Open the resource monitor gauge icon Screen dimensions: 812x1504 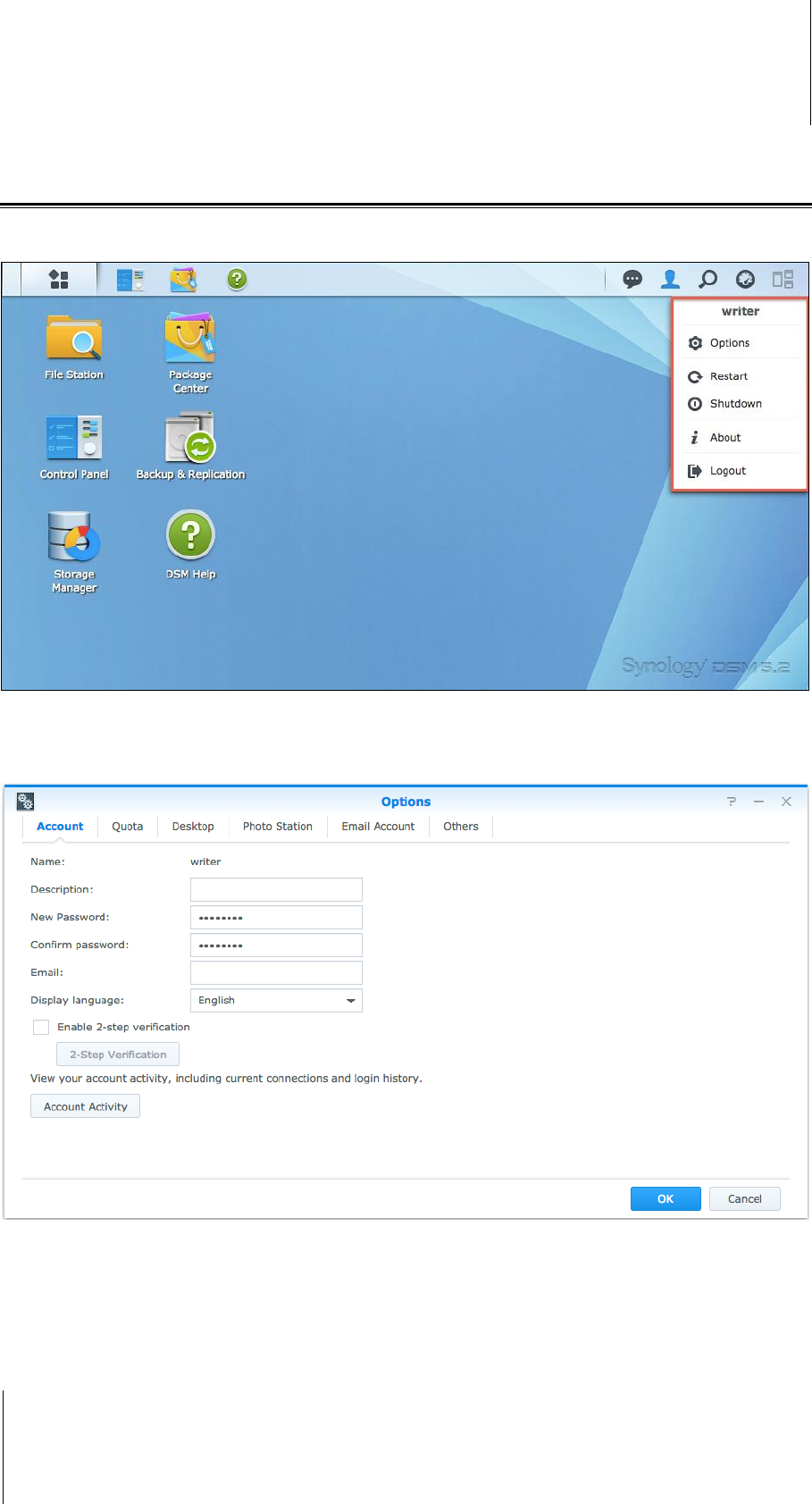745,280
